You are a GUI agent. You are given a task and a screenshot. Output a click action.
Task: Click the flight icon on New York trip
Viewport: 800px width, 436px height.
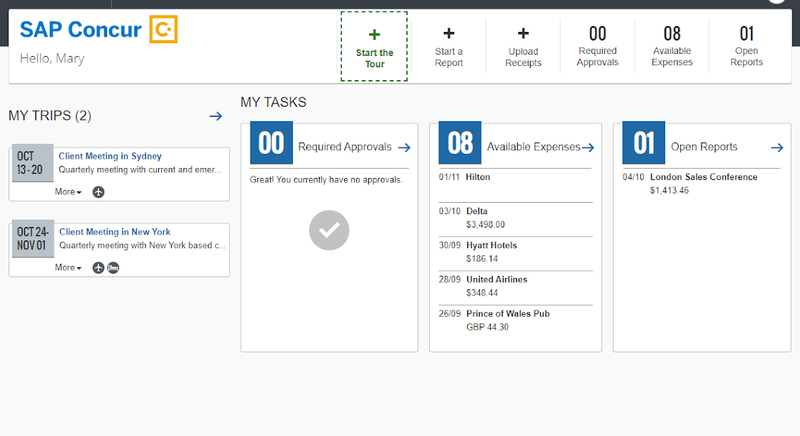point(98,267)
